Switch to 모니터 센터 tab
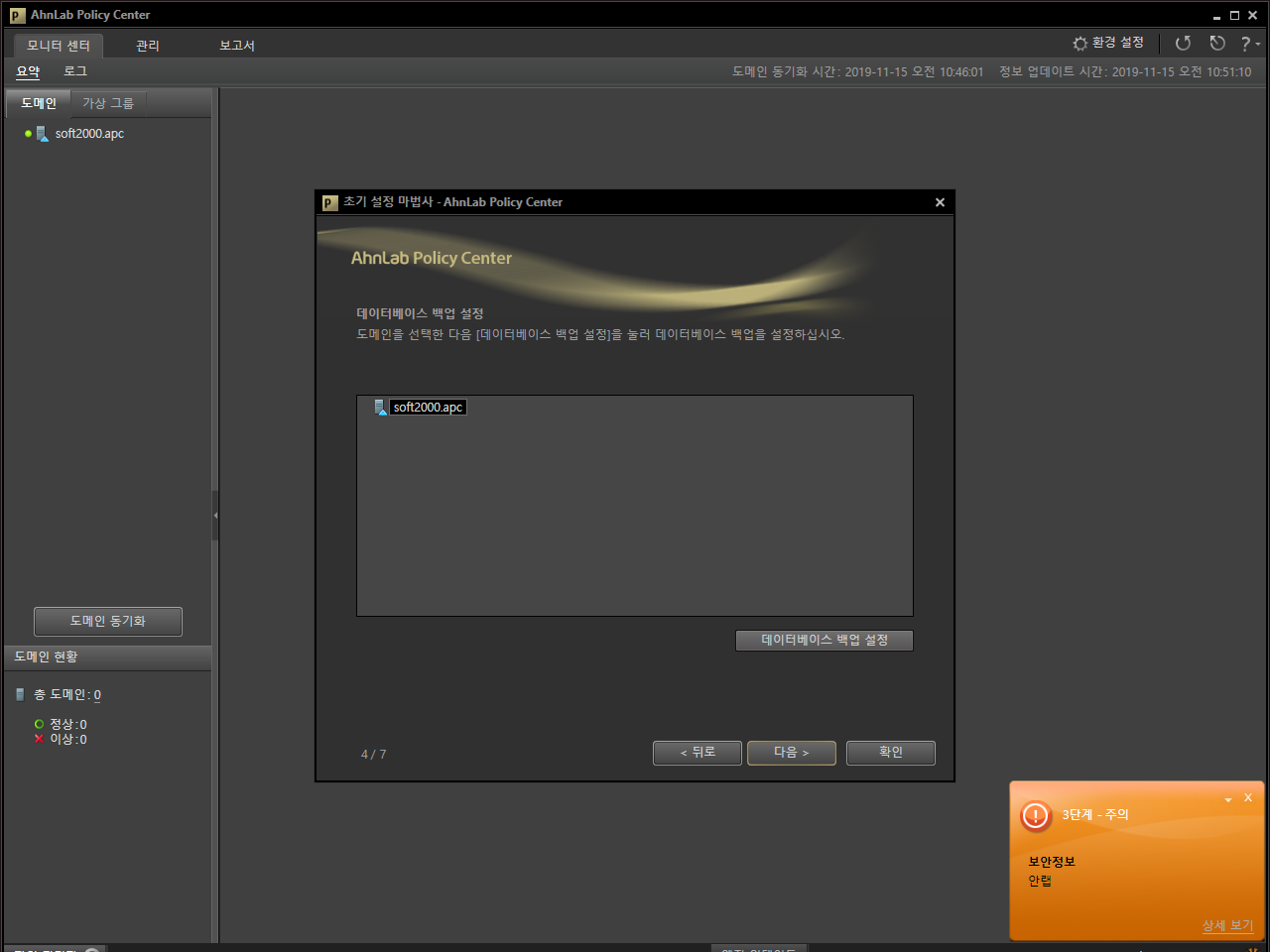The height and width of the screenshot is (952, 1270). tap(59, 45)
